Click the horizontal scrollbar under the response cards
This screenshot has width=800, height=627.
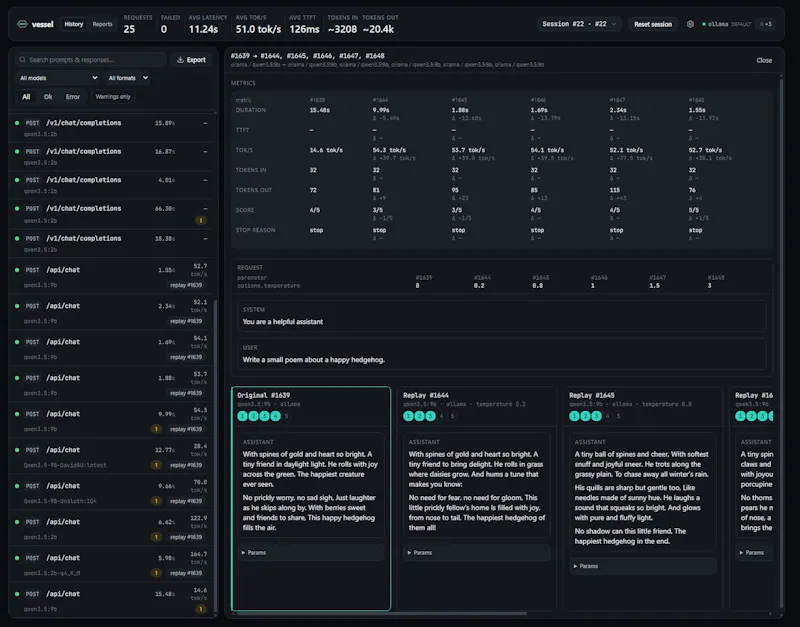(x=380, y=614)
